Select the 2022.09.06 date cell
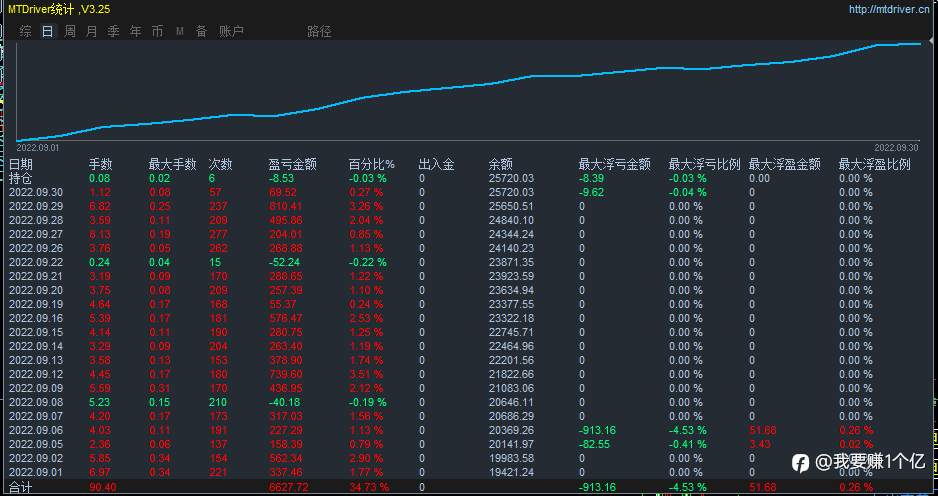 click(36, 430)
